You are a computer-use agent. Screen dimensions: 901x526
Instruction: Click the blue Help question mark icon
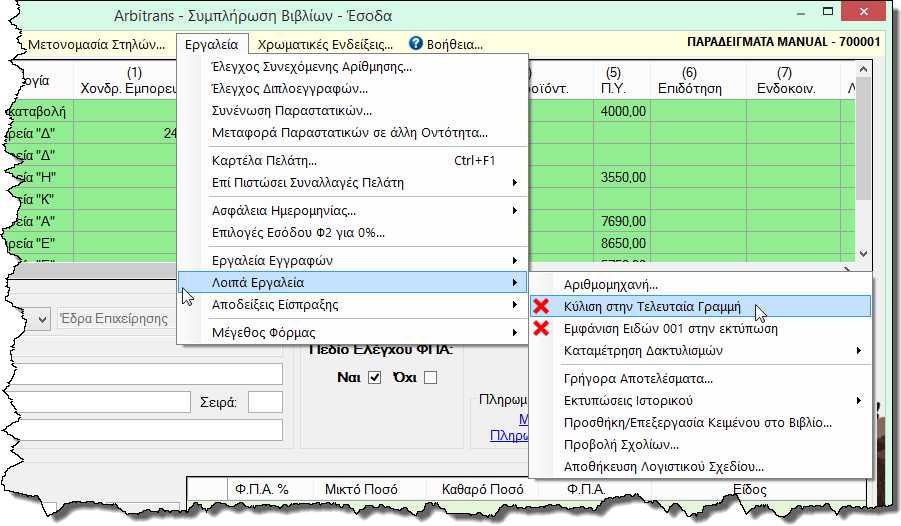[x=416, y=44]
